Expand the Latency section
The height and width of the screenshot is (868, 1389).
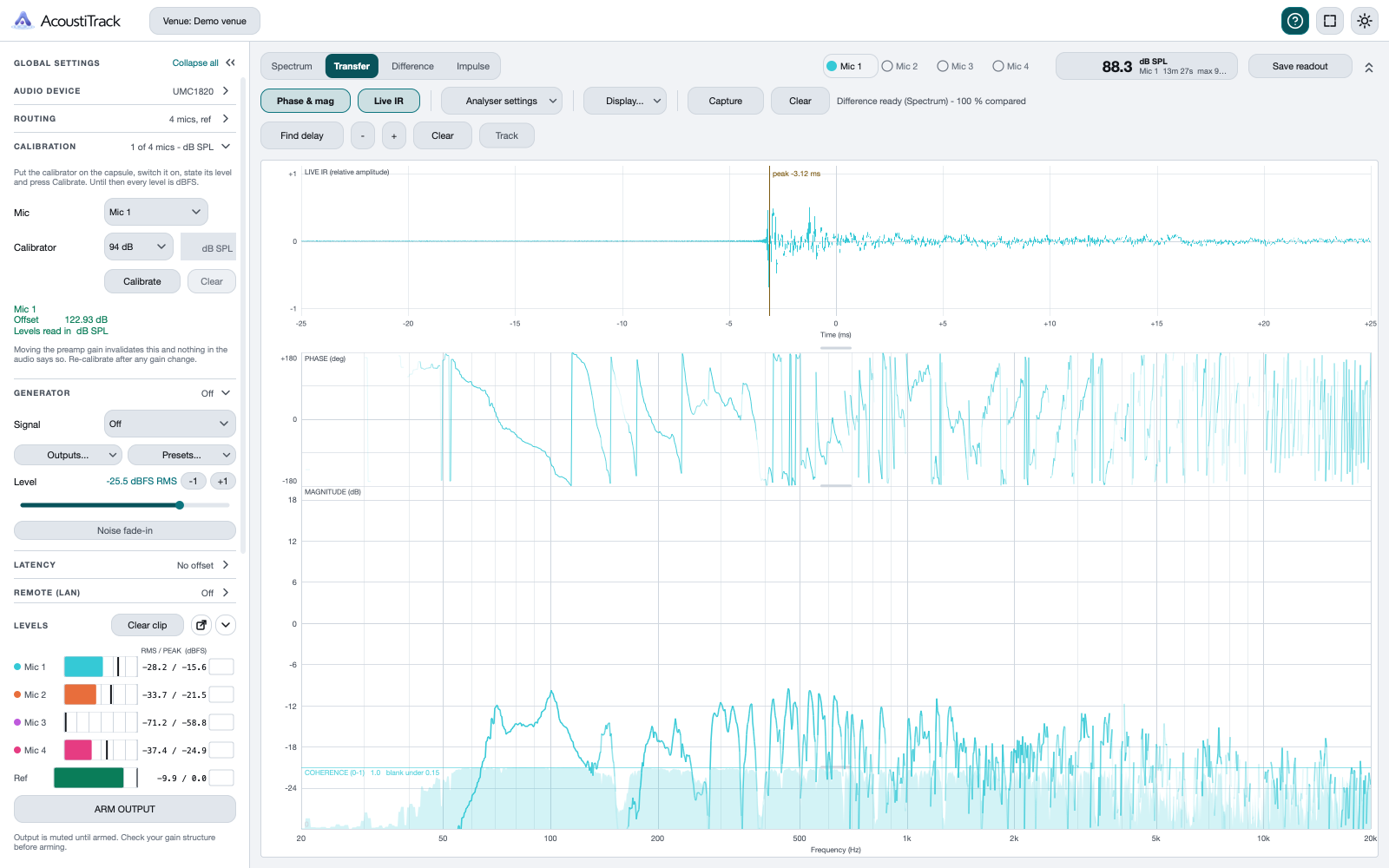click(125, 564)
